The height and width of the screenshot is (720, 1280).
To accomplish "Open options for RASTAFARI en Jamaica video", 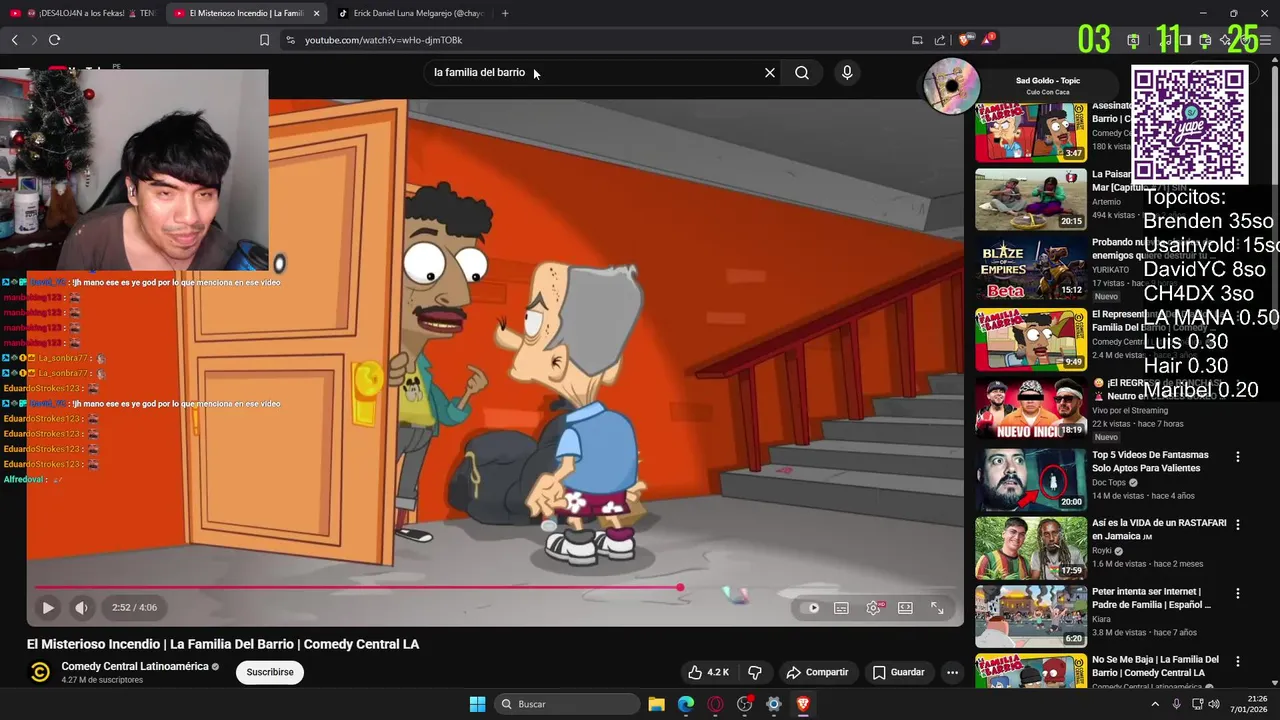I will coord(1238,524).
